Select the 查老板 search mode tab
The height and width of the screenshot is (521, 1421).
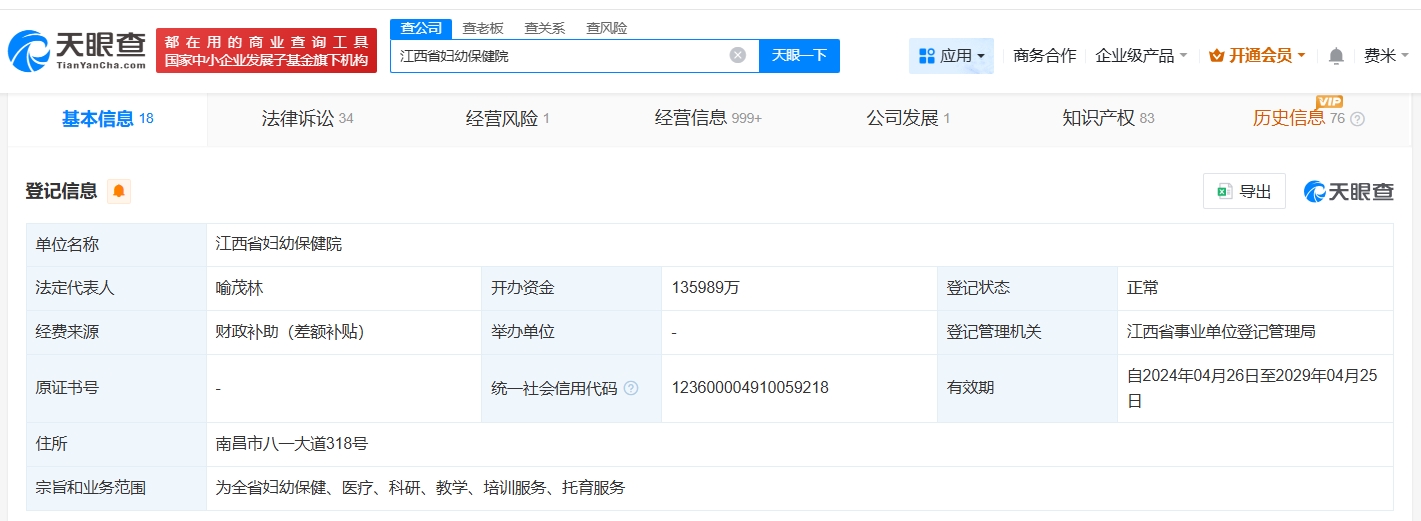[x=483, y=28]
